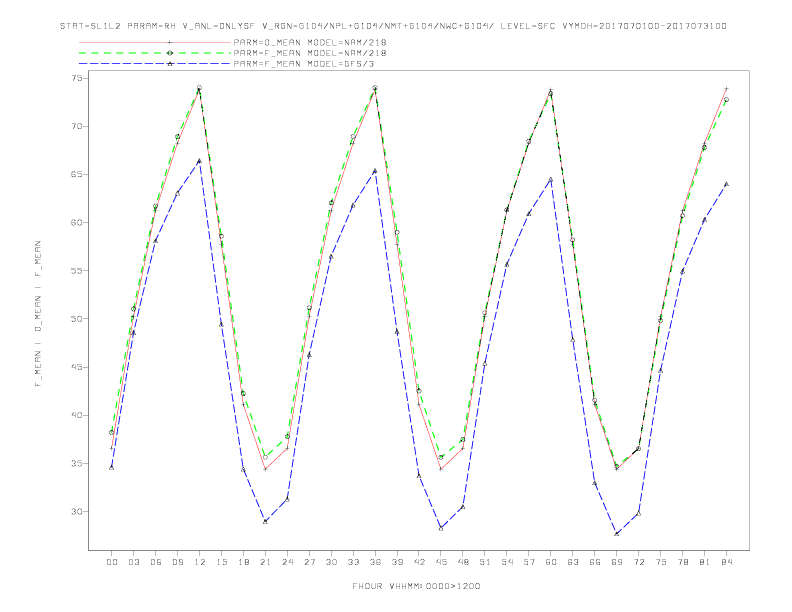Click the x-axis forecast hour label 09

coord(177,562)
